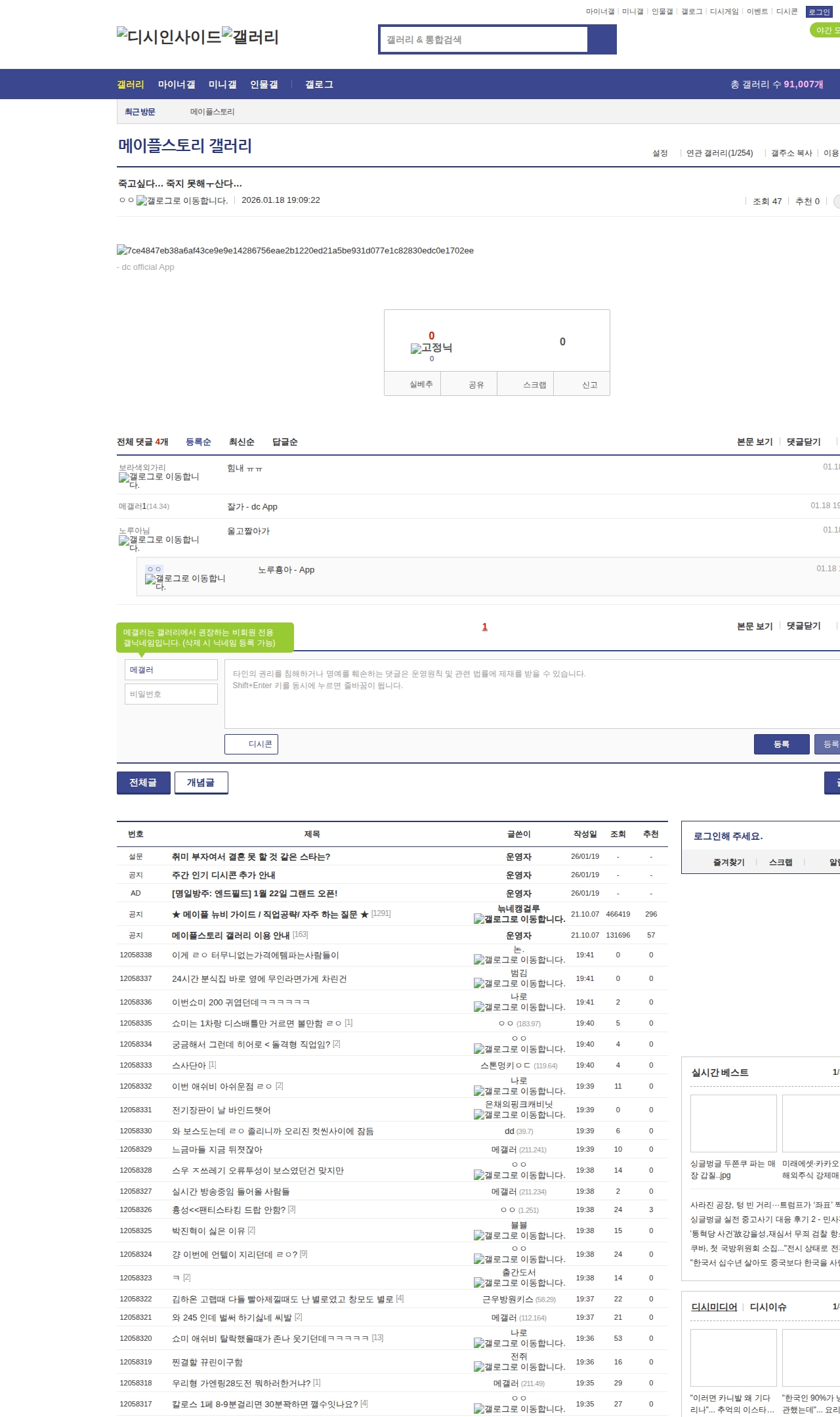Image resolution: width=840 pixels, height=1417 pixels.
Task: Click the 갤러리 & 통합검색 search field
Action: pos(484,39)
